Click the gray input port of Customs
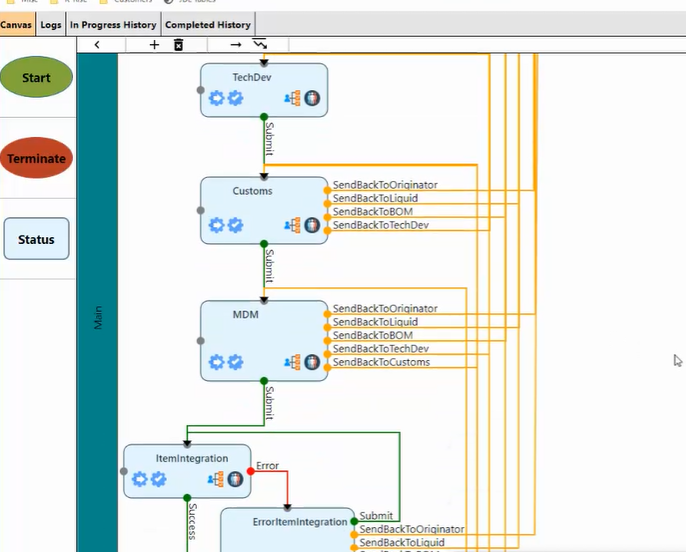686x552 pixels. [x=200, y=210]
